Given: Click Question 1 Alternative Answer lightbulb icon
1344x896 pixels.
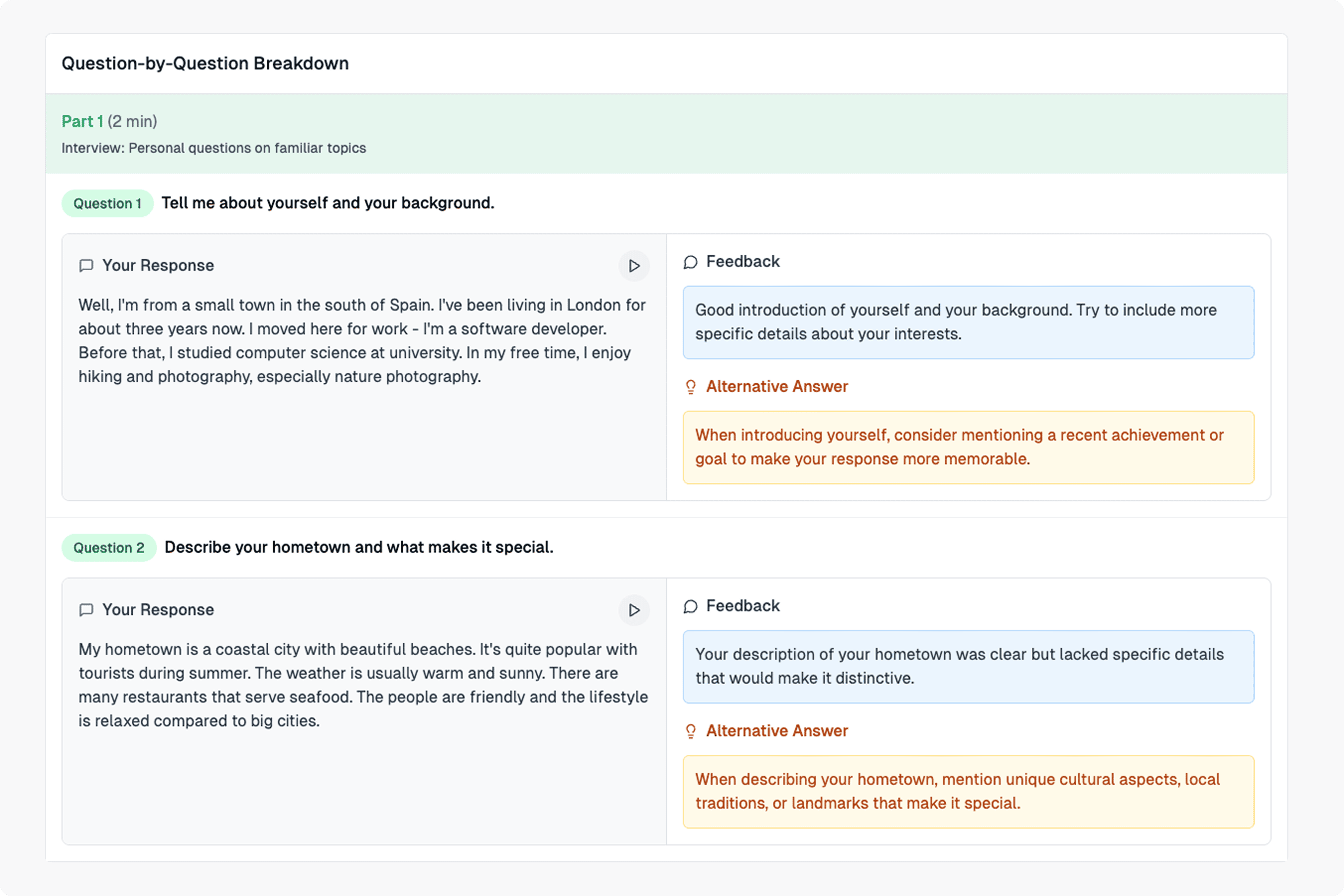Looking at the screenshot, I should click(691, 387).
